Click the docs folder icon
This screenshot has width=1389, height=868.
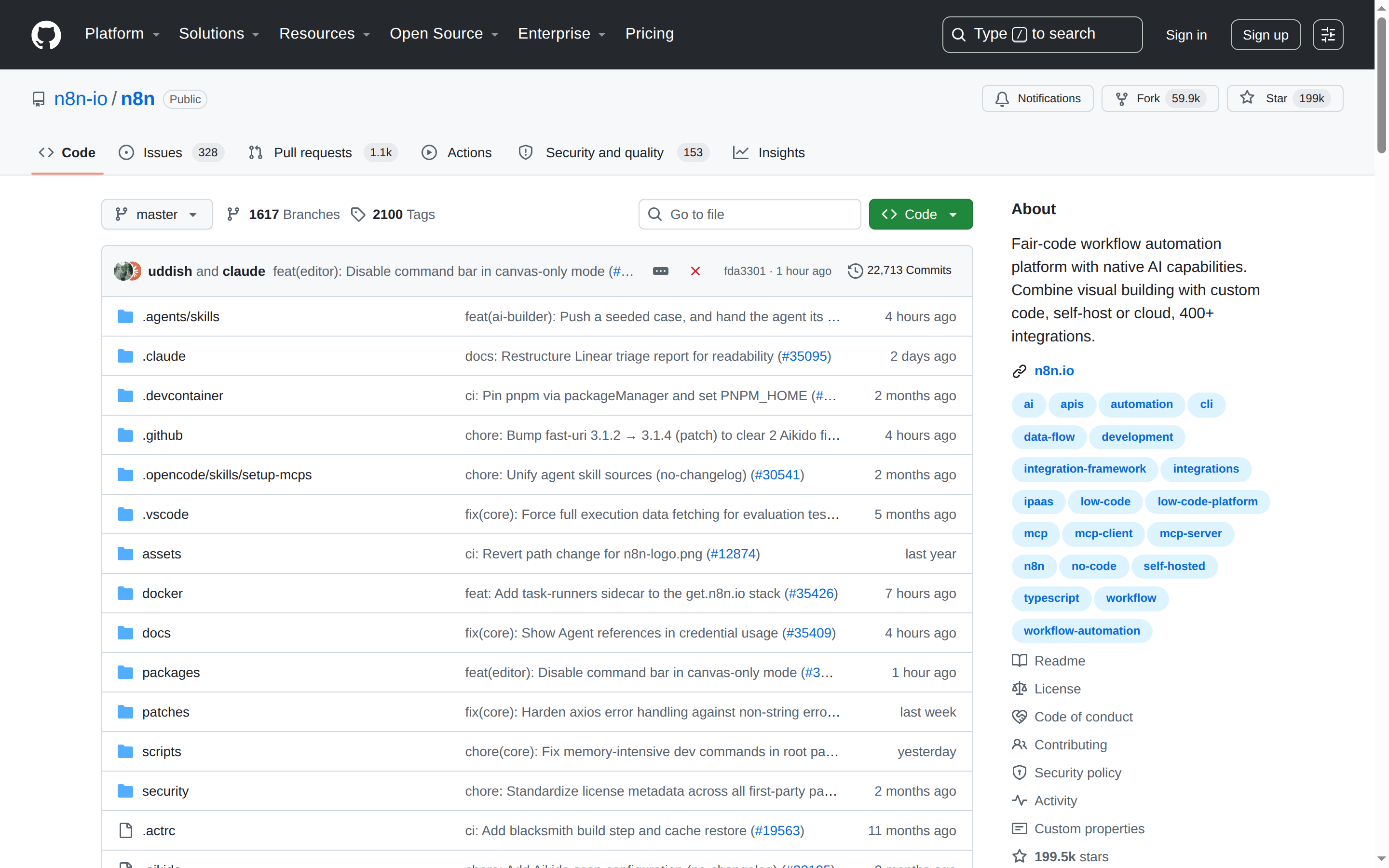125,633
